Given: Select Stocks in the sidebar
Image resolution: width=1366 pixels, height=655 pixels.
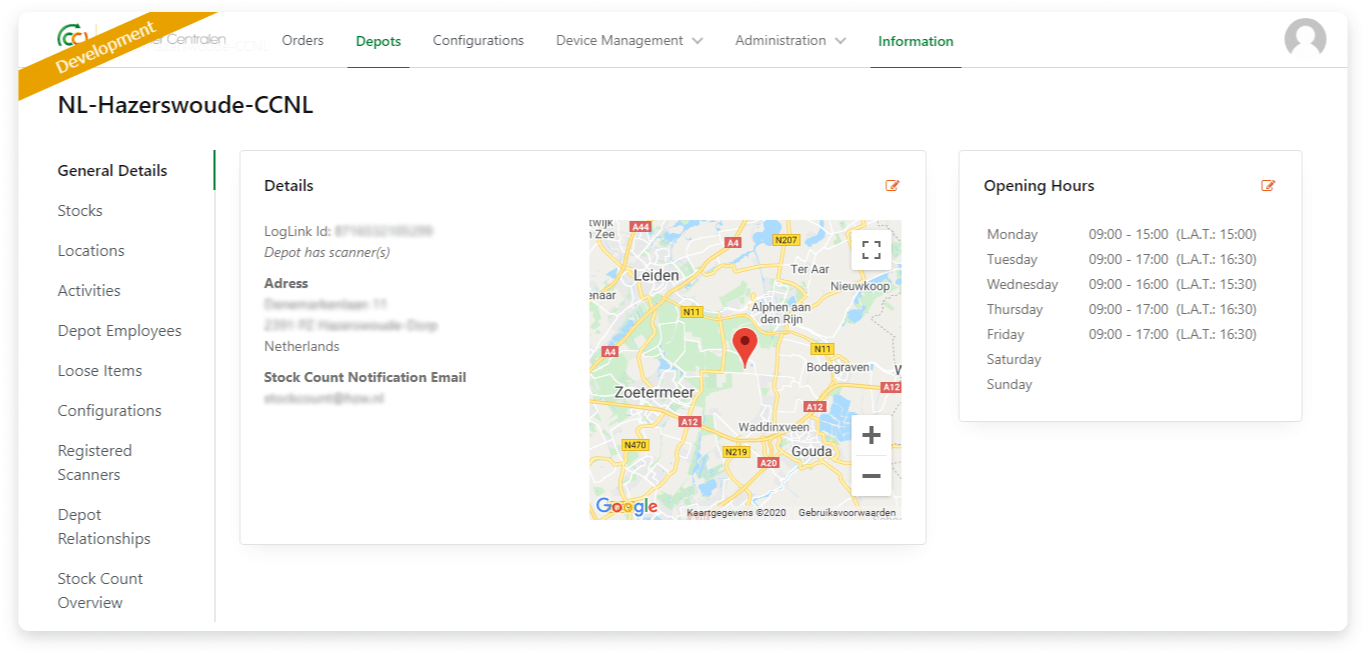Looking at the screenshot, I should coord(80,210).
